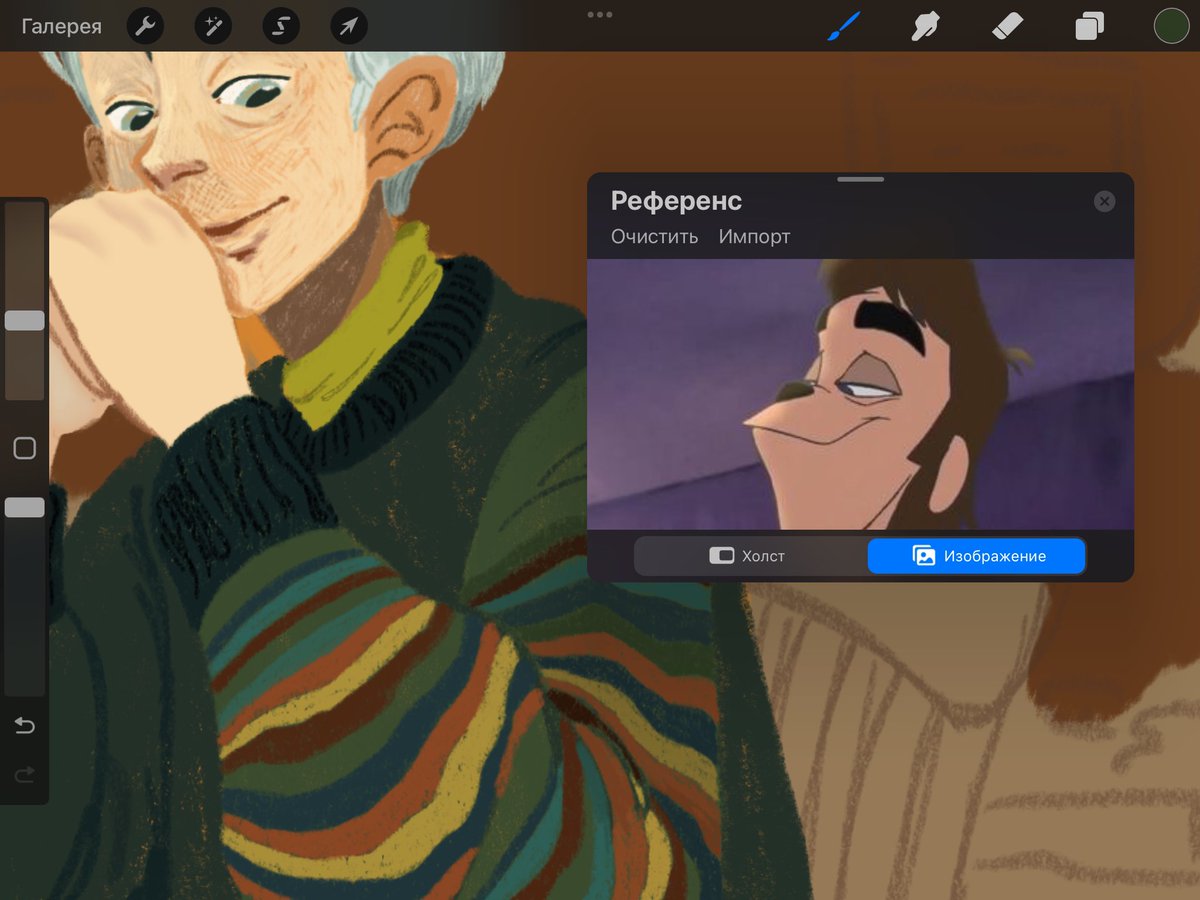Click the brush size slider handle

25,320
